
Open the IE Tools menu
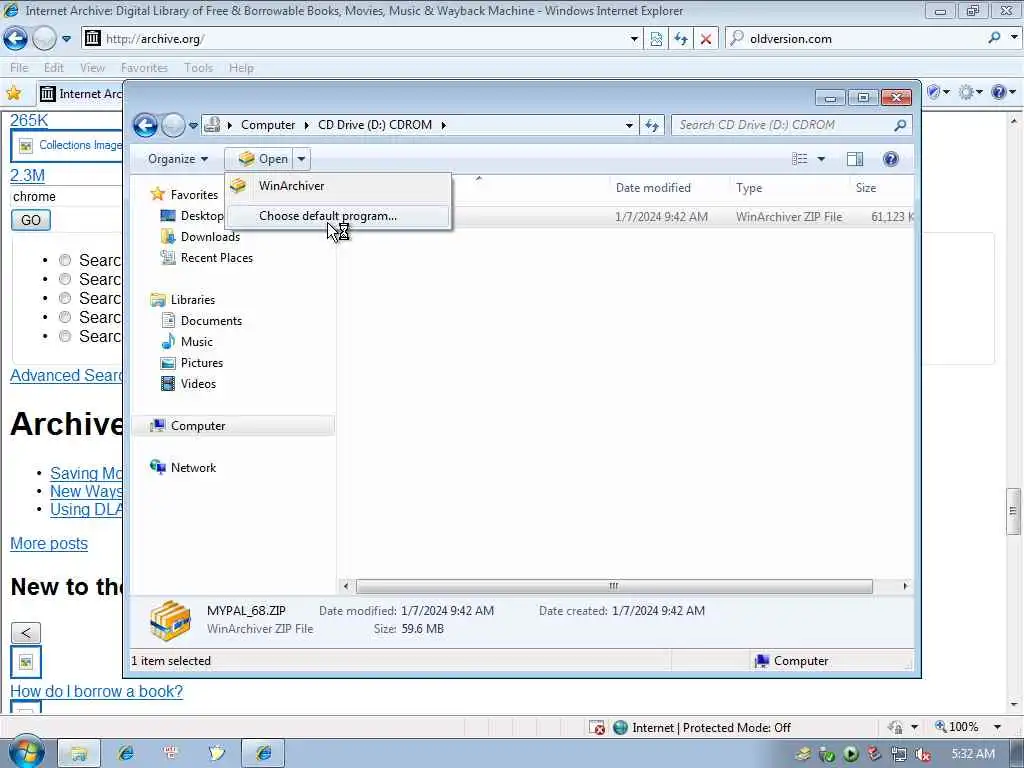(199, 68)
